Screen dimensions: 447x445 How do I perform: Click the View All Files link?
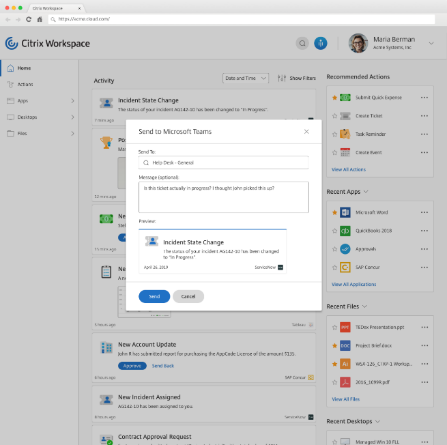pyautogui.click(x=346, y=399)
